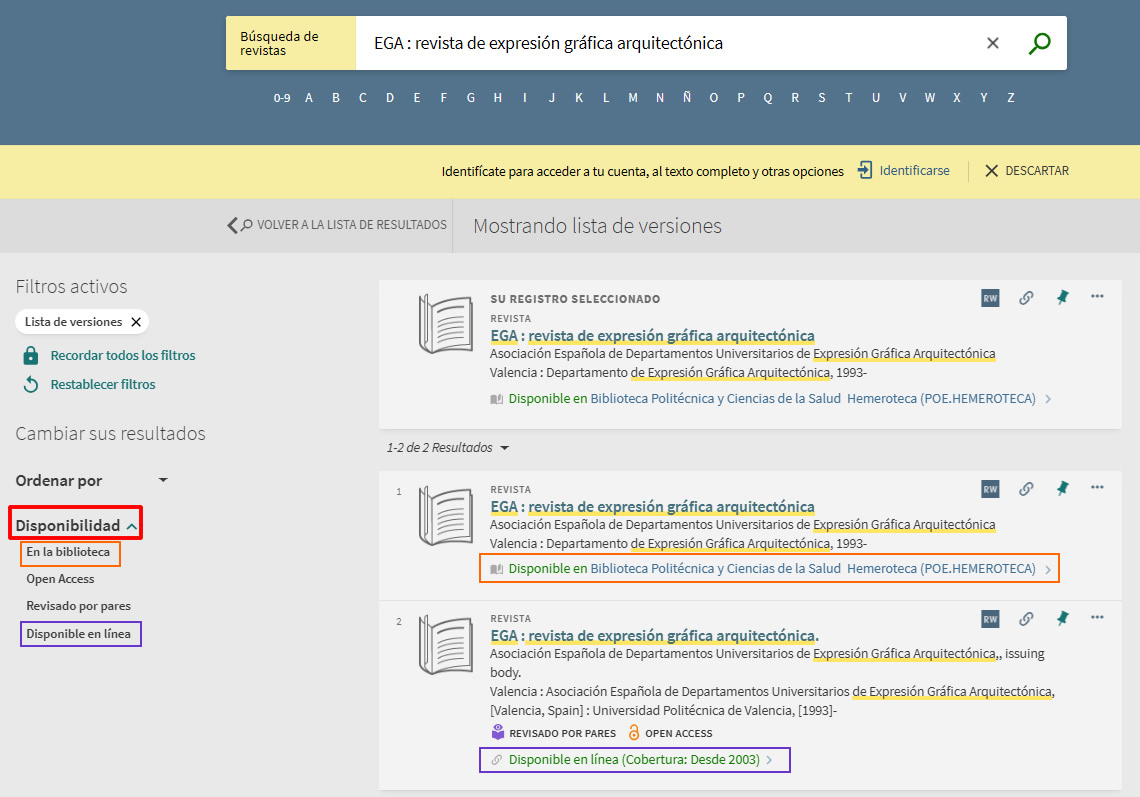Pin result 2 to favorites
This screenshot has width=1140, height=797.
[1062, 619]
